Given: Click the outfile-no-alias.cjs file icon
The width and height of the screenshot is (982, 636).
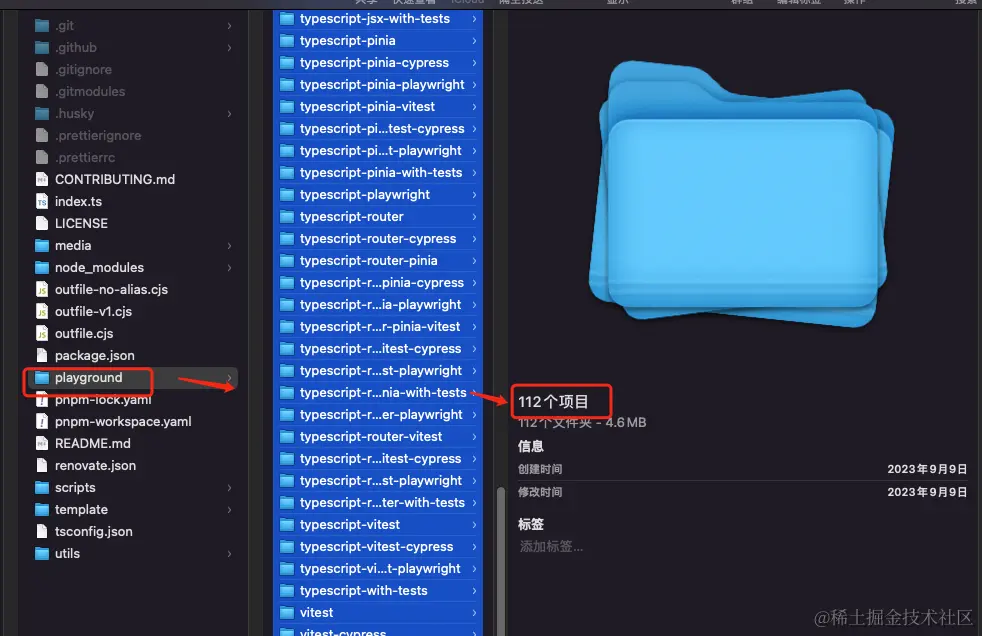Looking at the screenshot, I should click(x=42, y=289).
